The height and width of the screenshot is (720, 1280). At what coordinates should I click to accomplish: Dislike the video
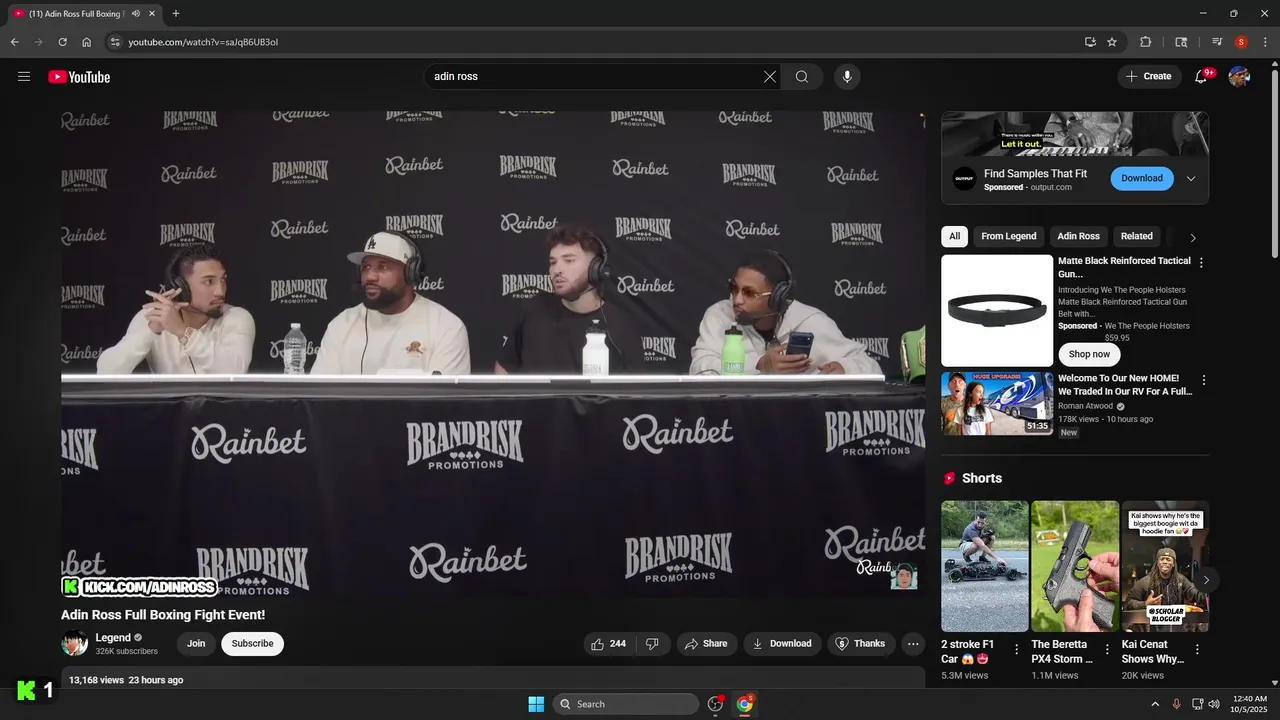[x=653, y=644]
